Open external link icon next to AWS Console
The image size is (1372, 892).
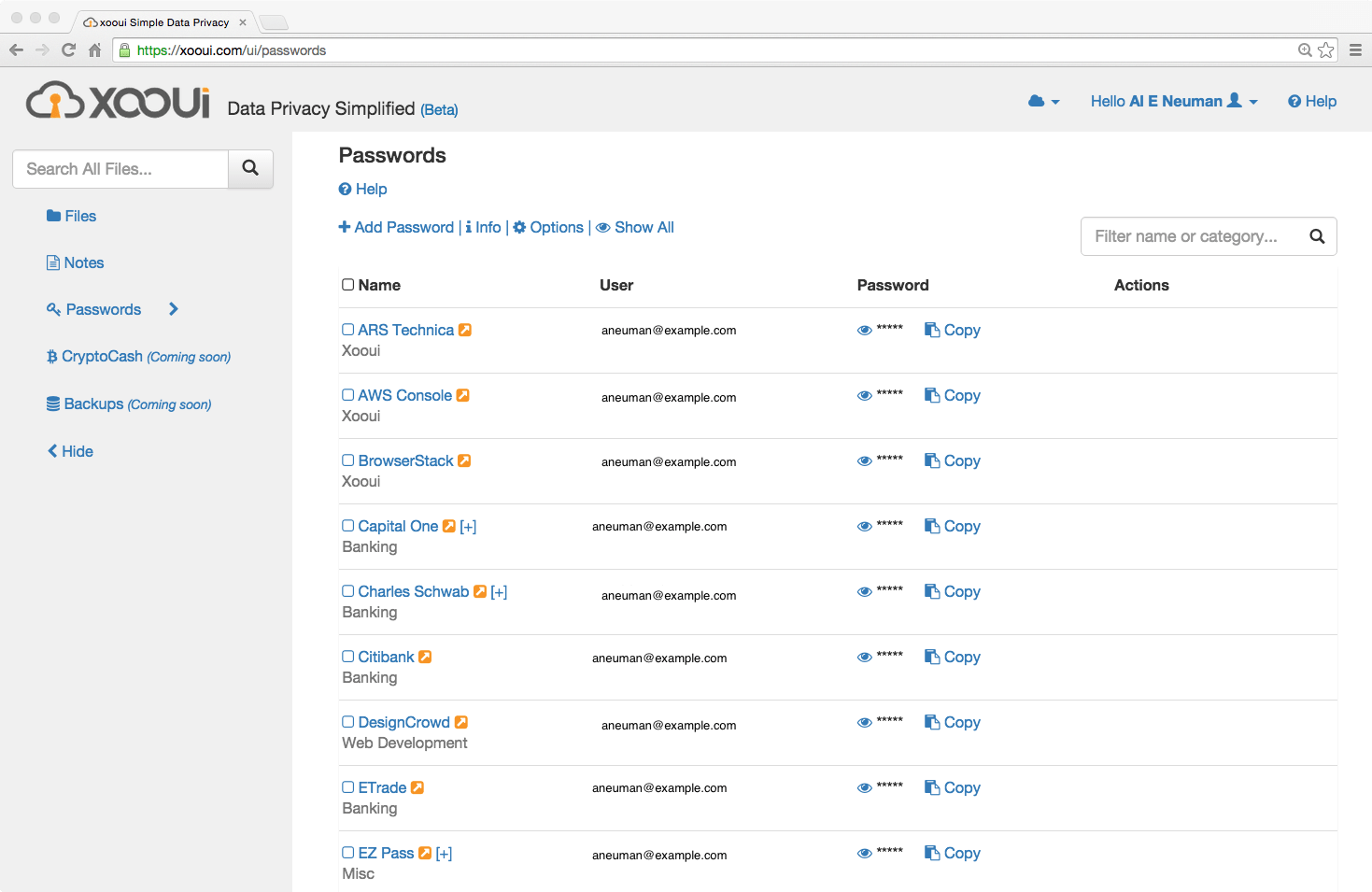(x=463, y=395)
